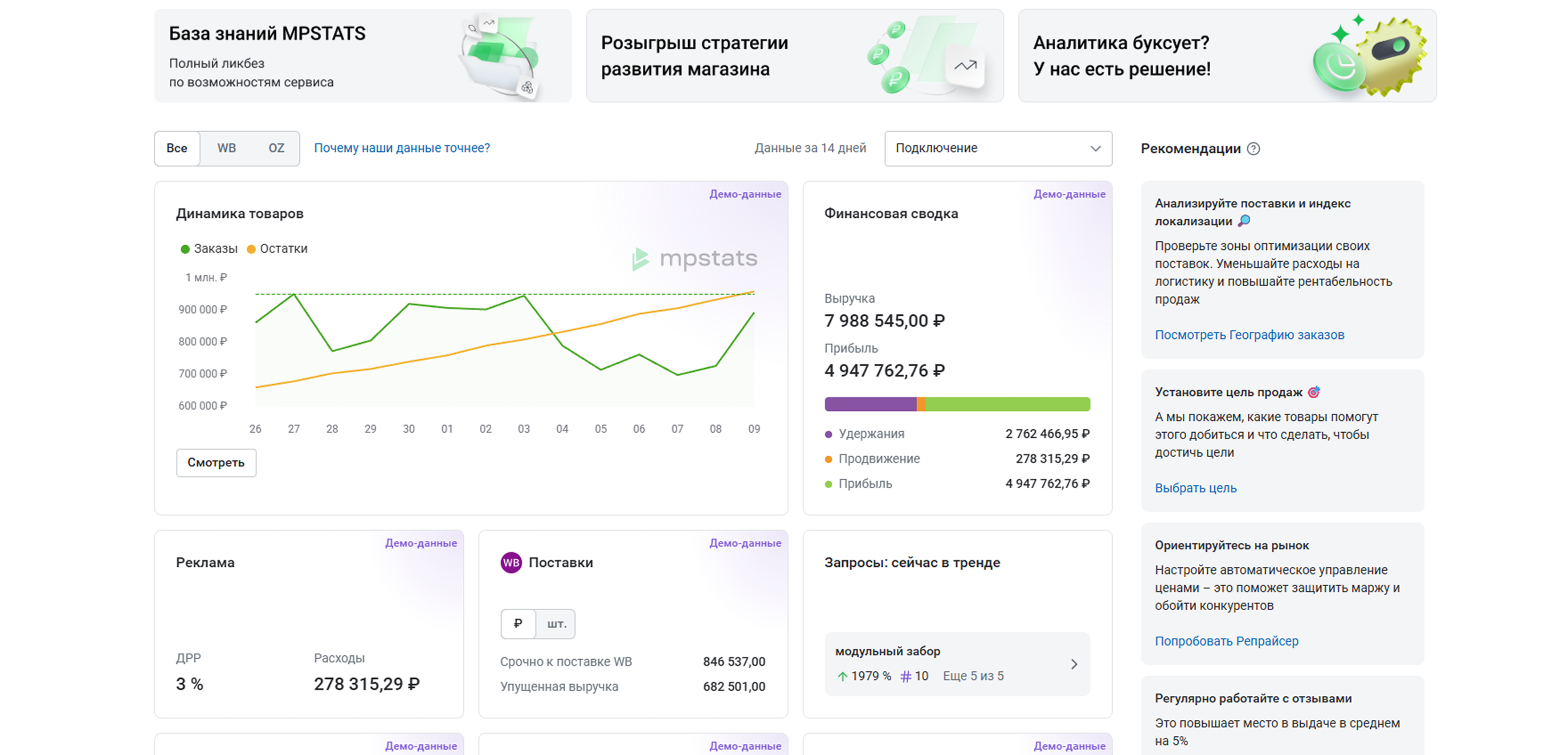
Task: Open the Подключение dropdown
Action: 998,148
